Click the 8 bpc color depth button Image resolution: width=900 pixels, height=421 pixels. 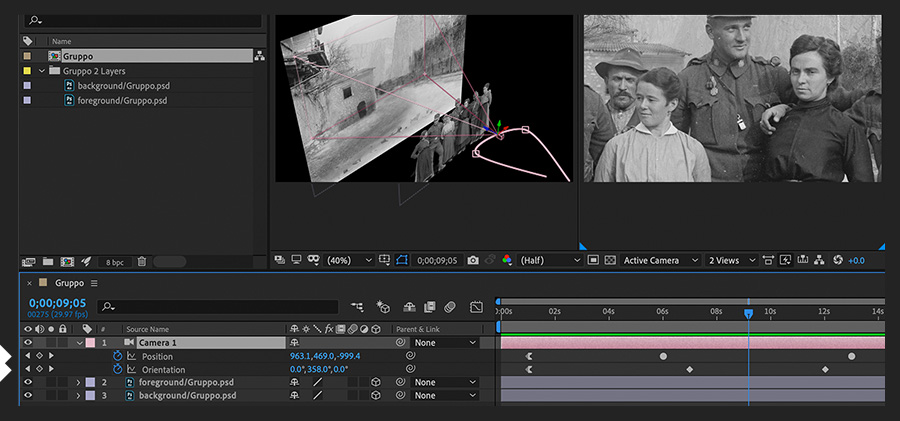tap(115, 261)
